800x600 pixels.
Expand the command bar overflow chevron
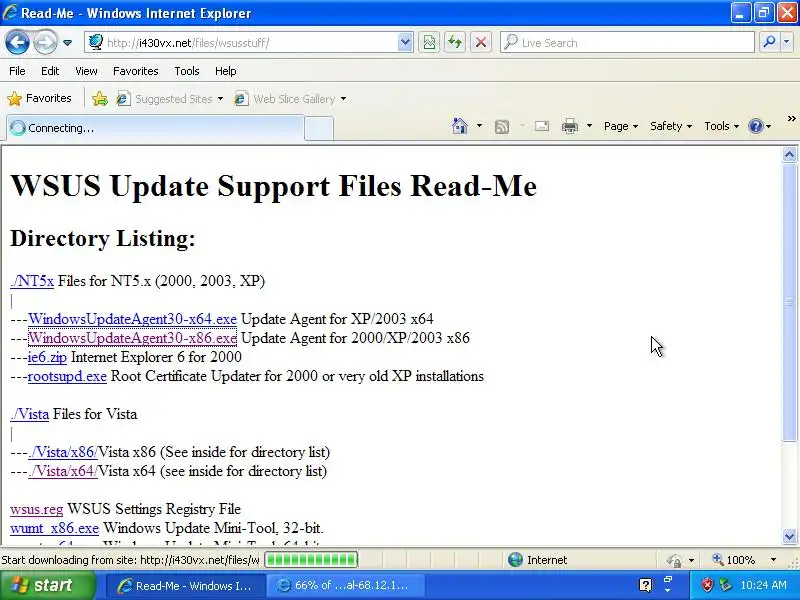coord(791,119)
